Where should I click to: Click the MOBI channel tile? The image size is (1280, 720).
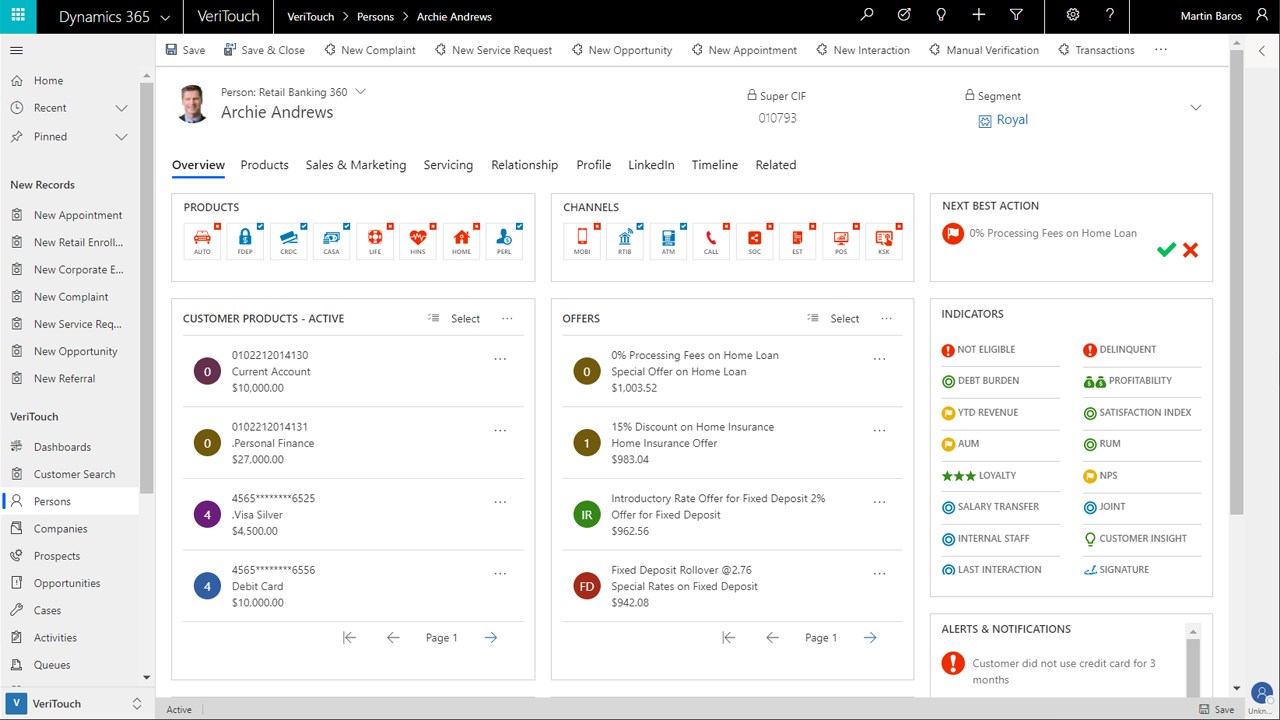click(x=582, y=240)
